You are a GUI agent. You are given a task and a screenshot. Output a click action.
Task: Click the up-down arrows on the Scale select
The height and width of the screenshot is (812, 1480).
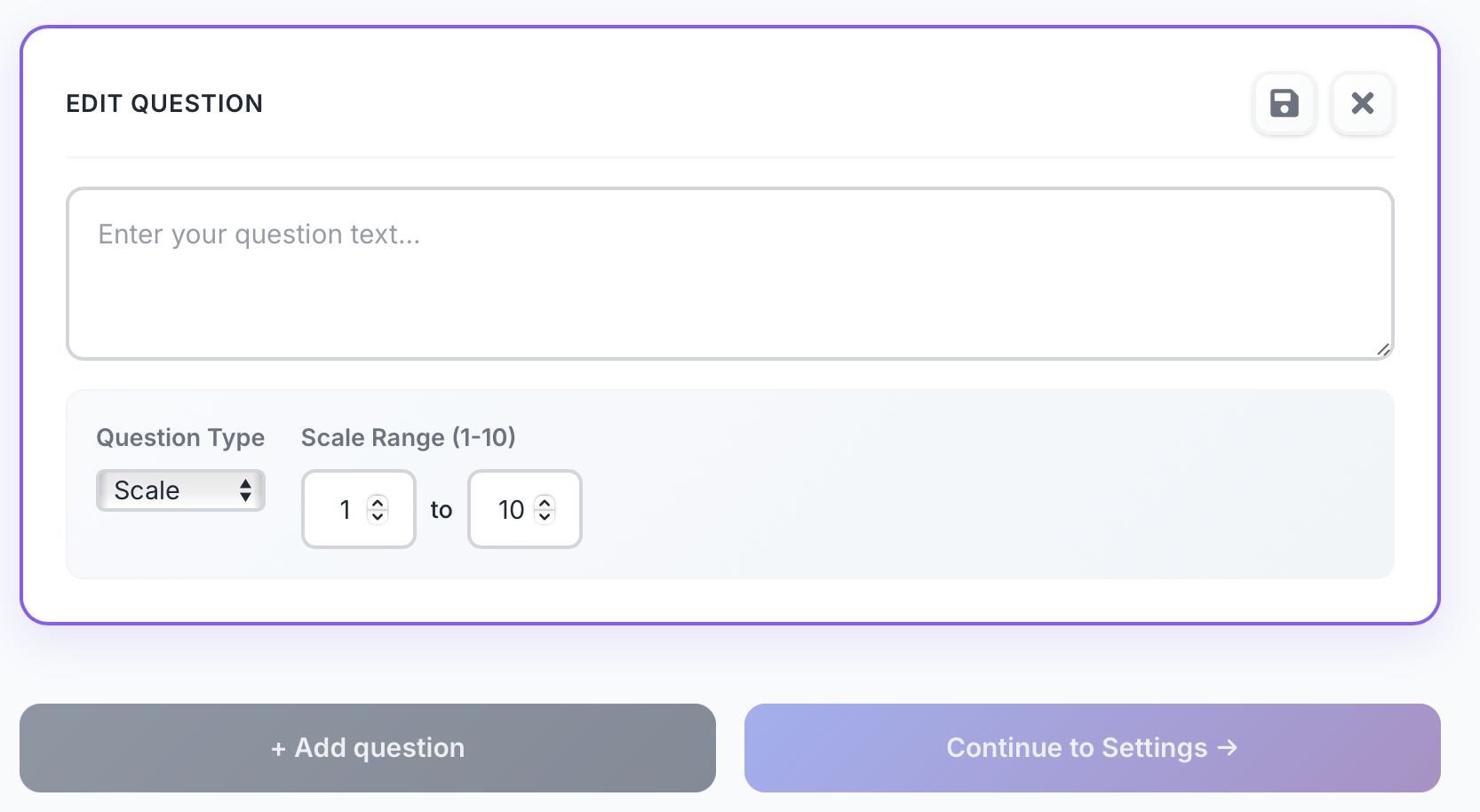click(245, 490)
